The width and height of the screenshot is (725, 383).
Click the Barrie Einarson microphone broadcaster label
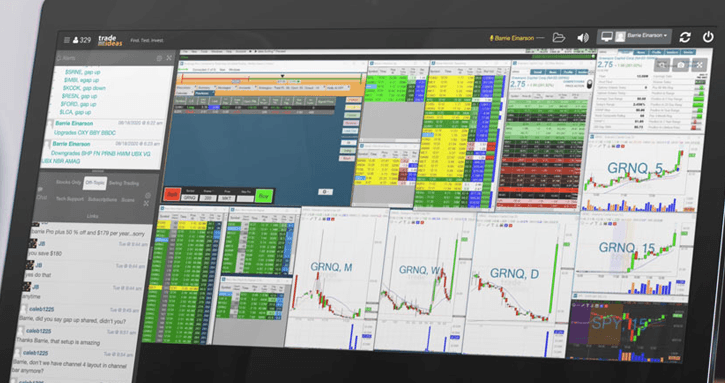pyautogui.click(x=512, y=38)
